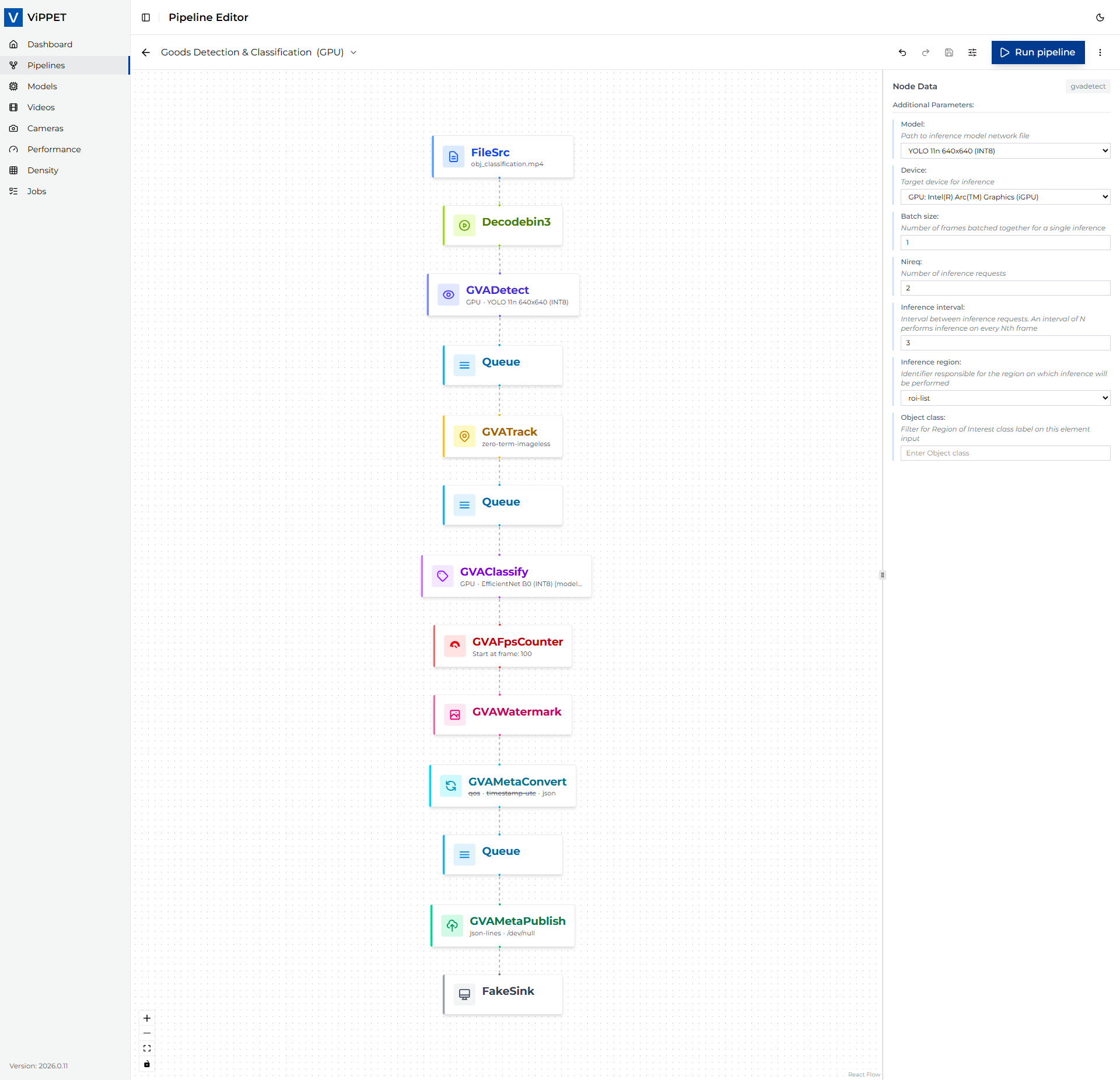Click the Inference interval field
1120x1080 pixels.
point(1005,343)
